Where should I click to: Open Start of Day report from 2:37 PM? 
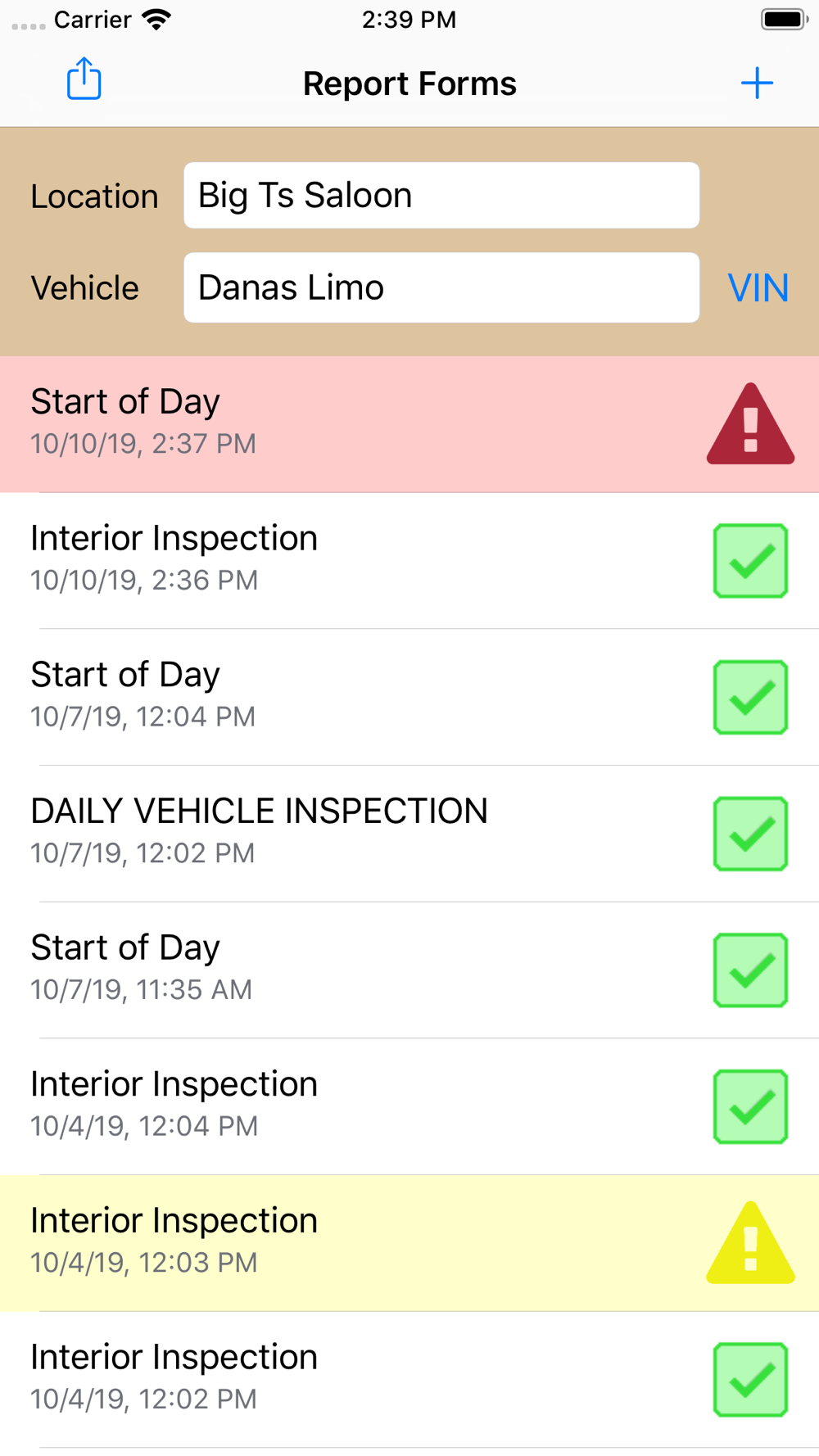[x=328, y=423]
